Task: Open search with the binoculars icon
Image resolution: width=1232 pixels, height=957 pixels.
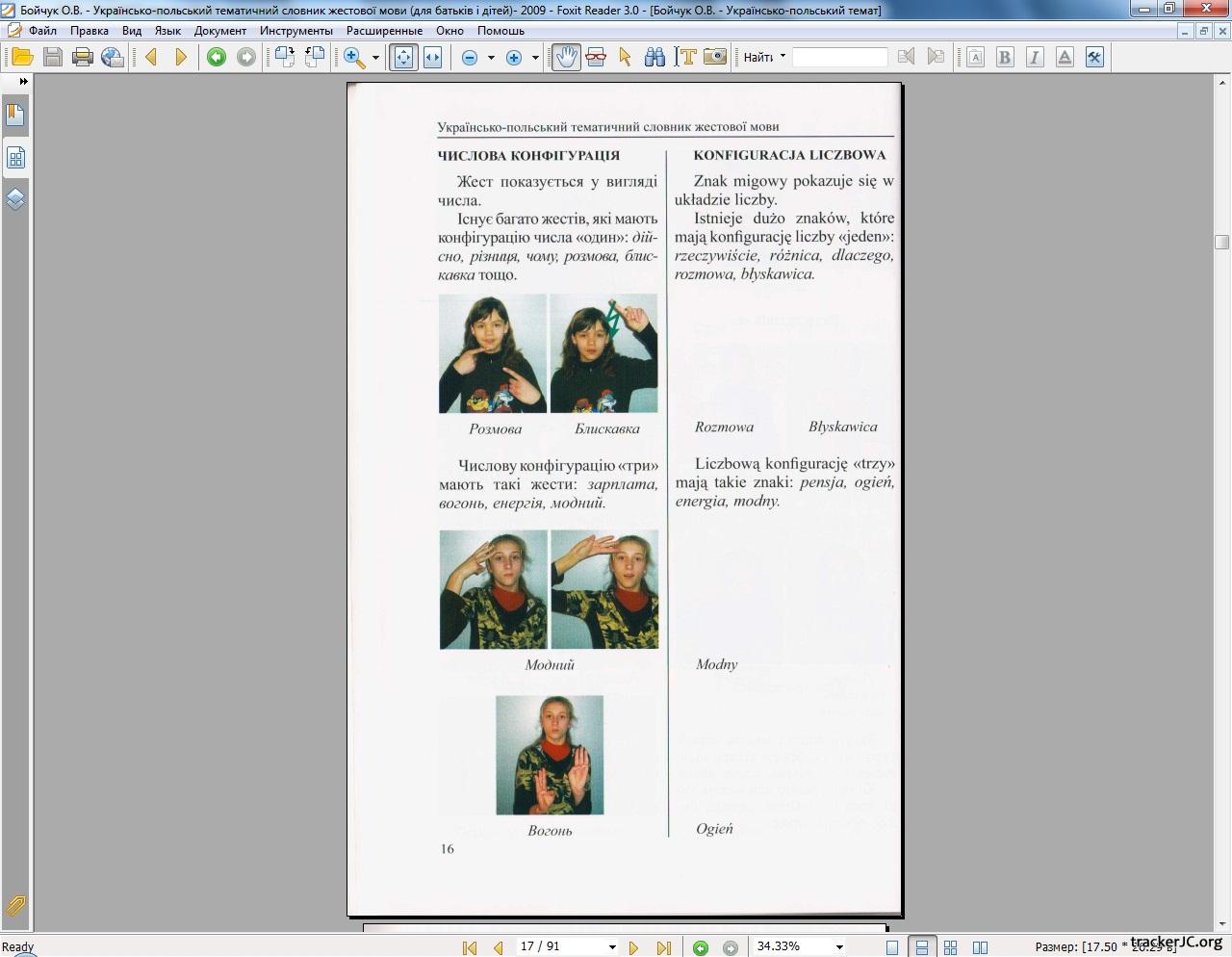Action: (654, 58)
